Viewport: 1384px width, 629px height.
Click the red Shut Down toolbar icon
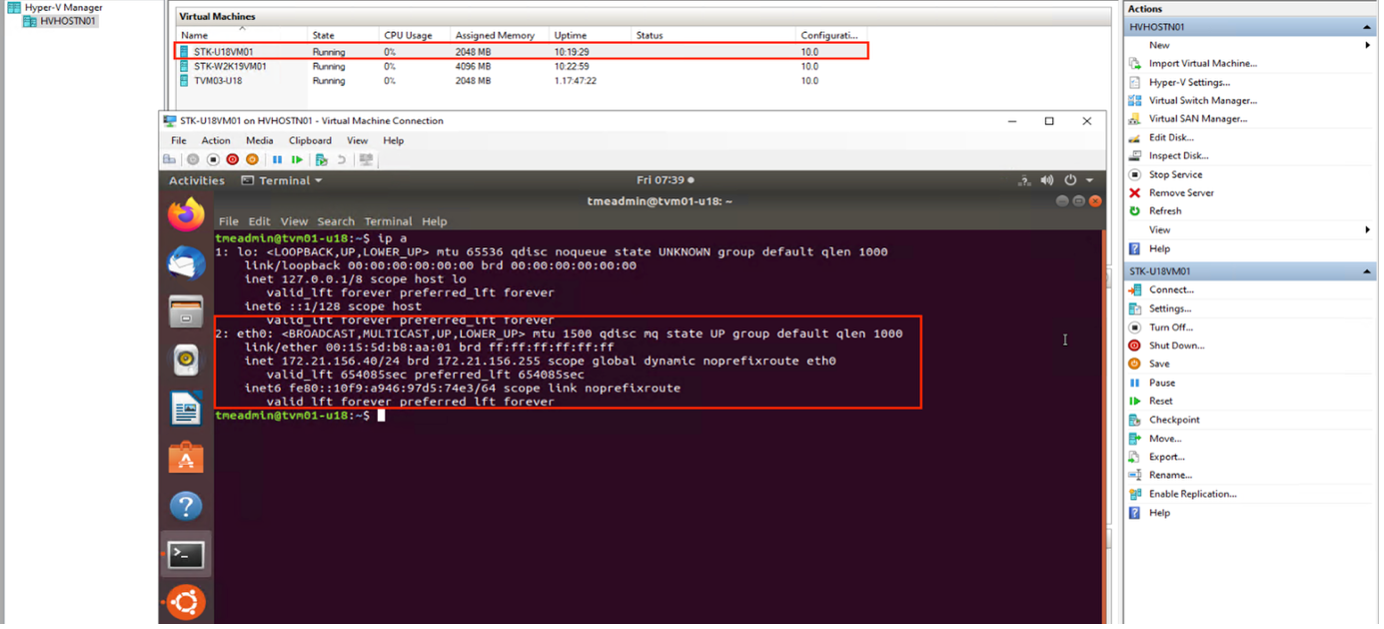click(232, 160)
